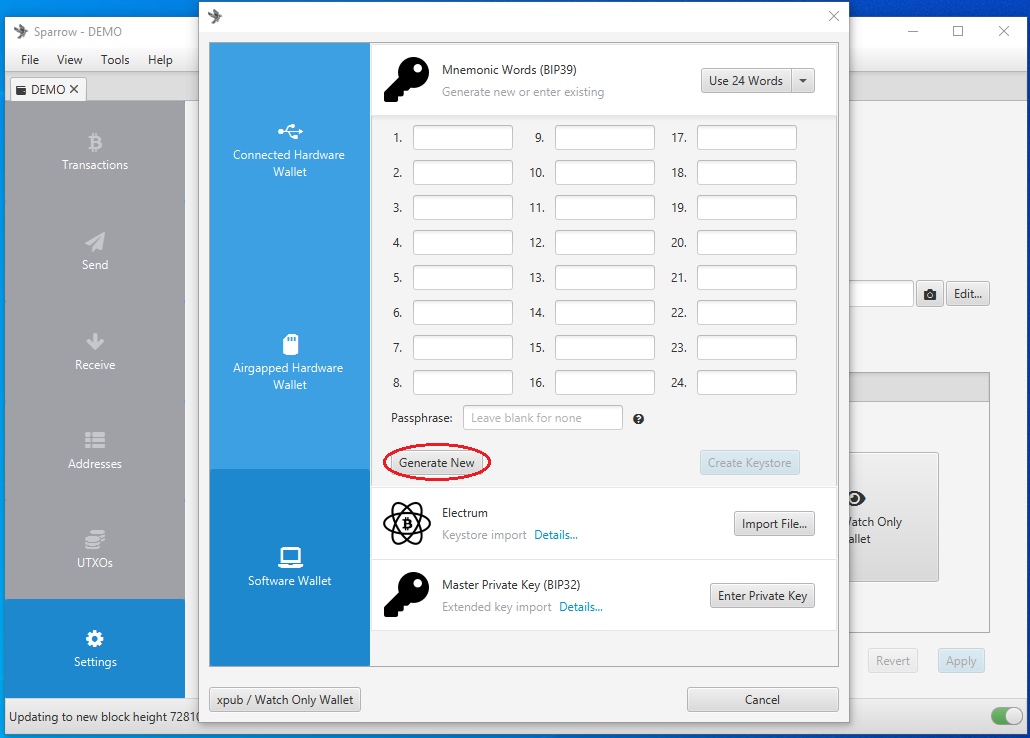Close the keystore dialog window
Image resolution: width=1030 pixels, height=738 pixels.
834,16
